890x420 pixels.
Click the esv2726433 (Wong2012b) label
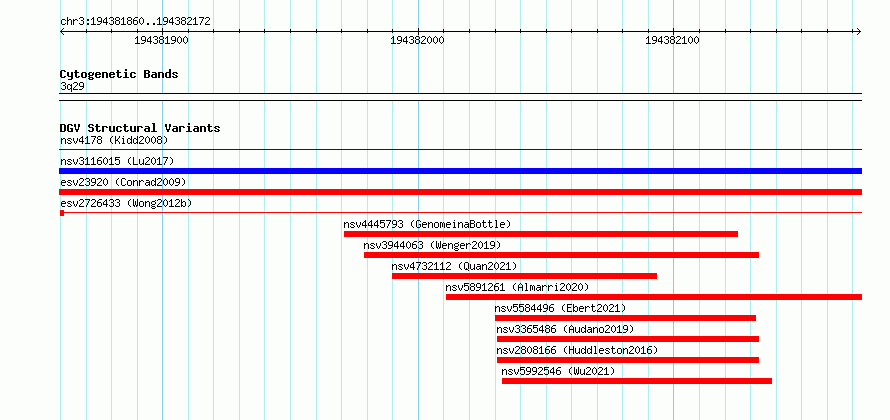pos(126,203)
